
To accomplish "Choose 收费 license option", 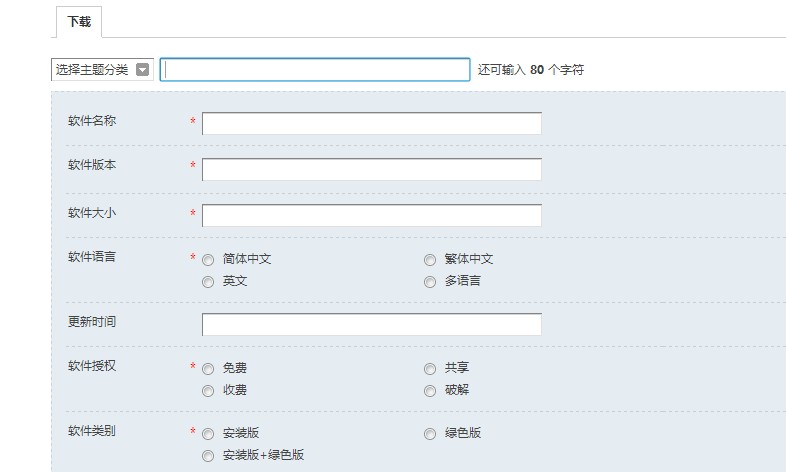I will (x=208, y=391).
